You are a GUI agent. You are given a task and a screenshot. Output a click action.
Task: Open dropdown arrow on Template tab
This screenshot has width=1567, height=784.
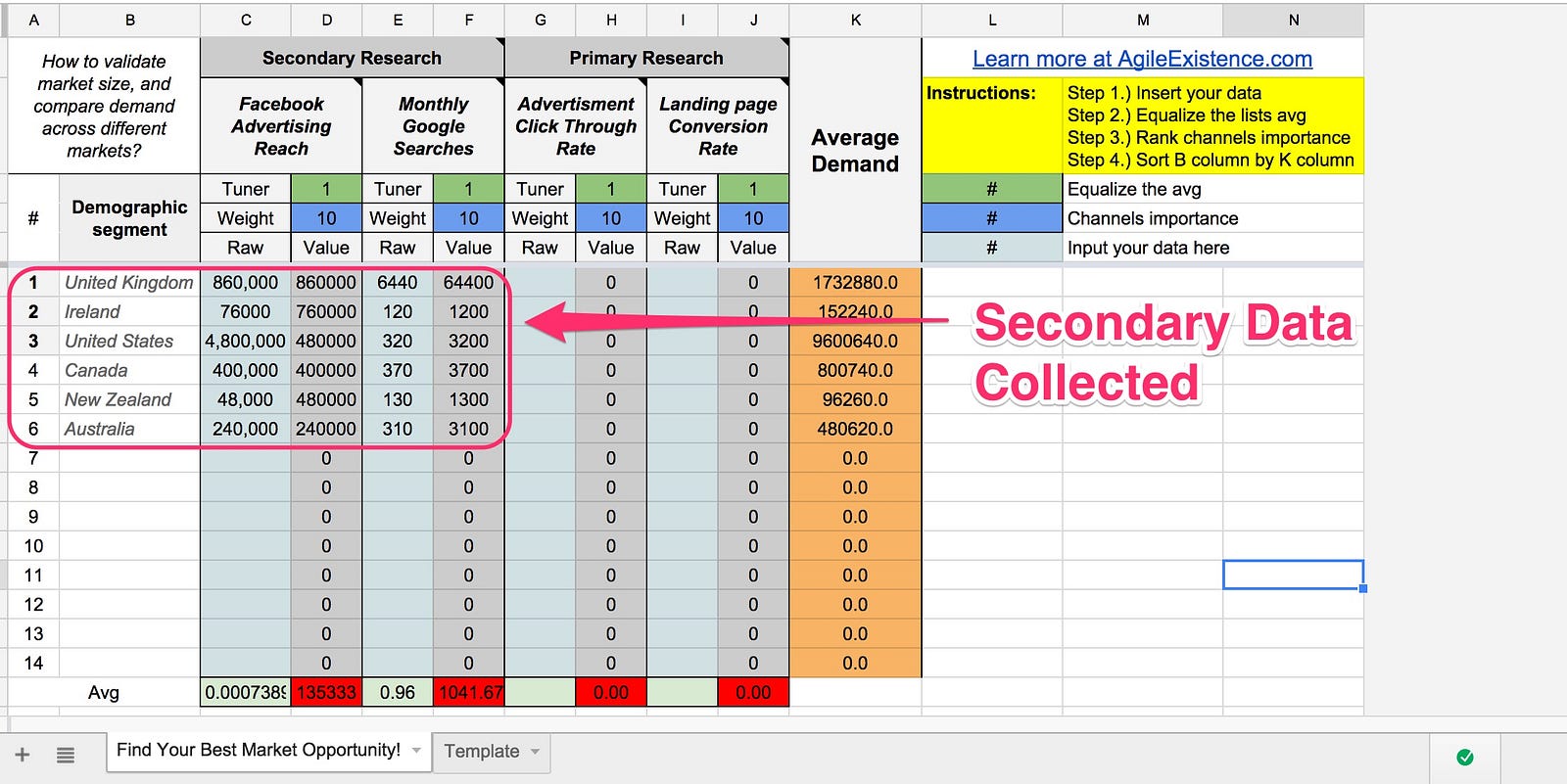pos(536,752)
